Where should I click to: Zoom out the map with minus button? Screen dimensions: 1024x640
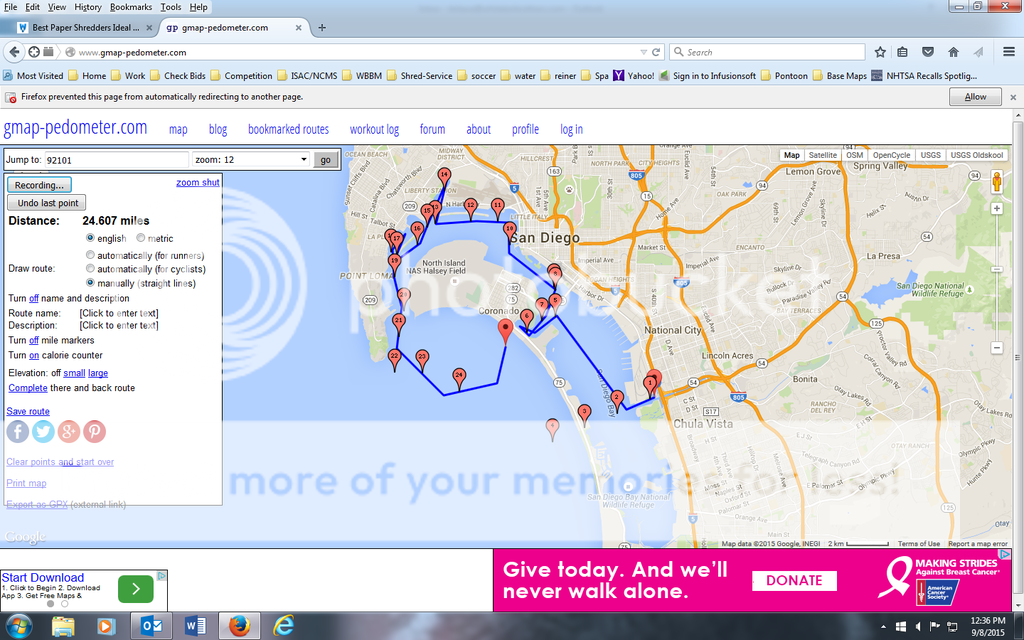coord(996,348)
